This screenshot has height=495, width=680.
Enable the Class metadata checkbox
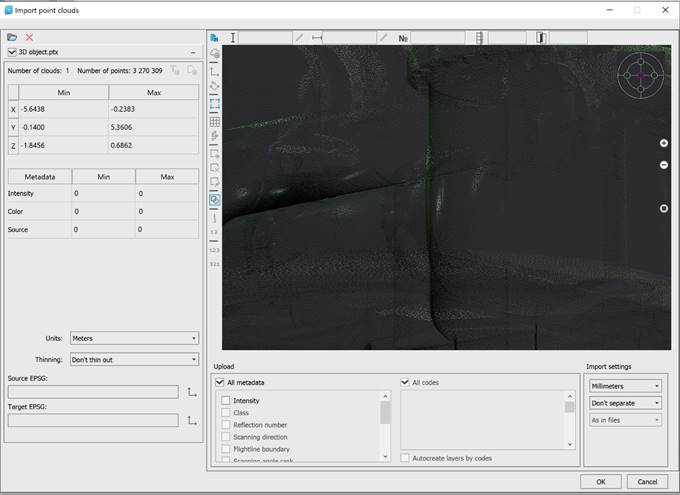pos(226,413)
